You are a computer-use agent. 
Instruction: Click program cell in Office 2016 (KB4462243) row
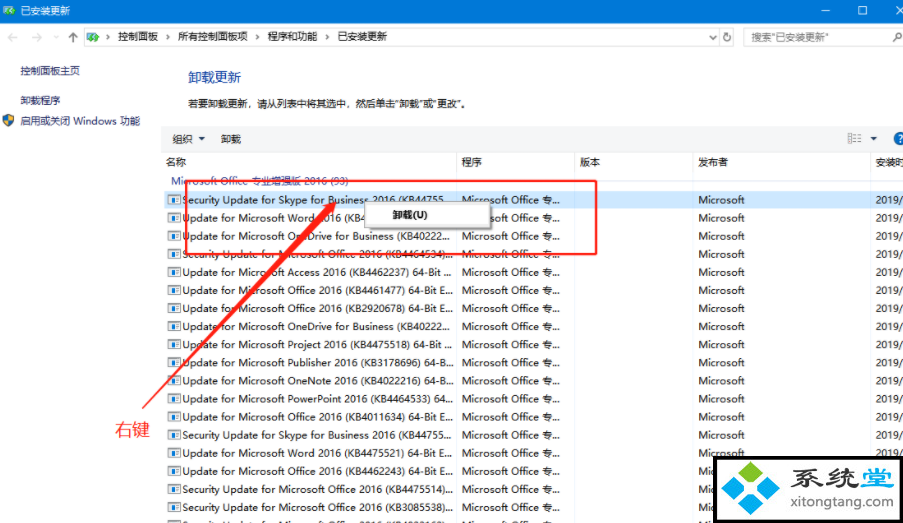point(510,471)
